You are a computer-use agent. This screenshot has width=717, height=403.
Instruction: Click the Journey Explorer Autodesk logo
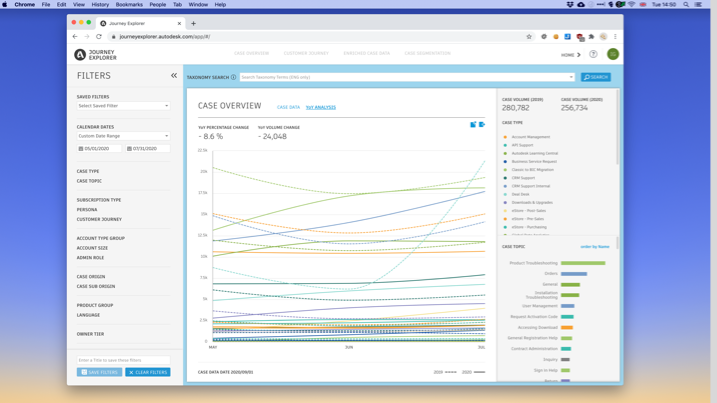(x=96, y=55)
